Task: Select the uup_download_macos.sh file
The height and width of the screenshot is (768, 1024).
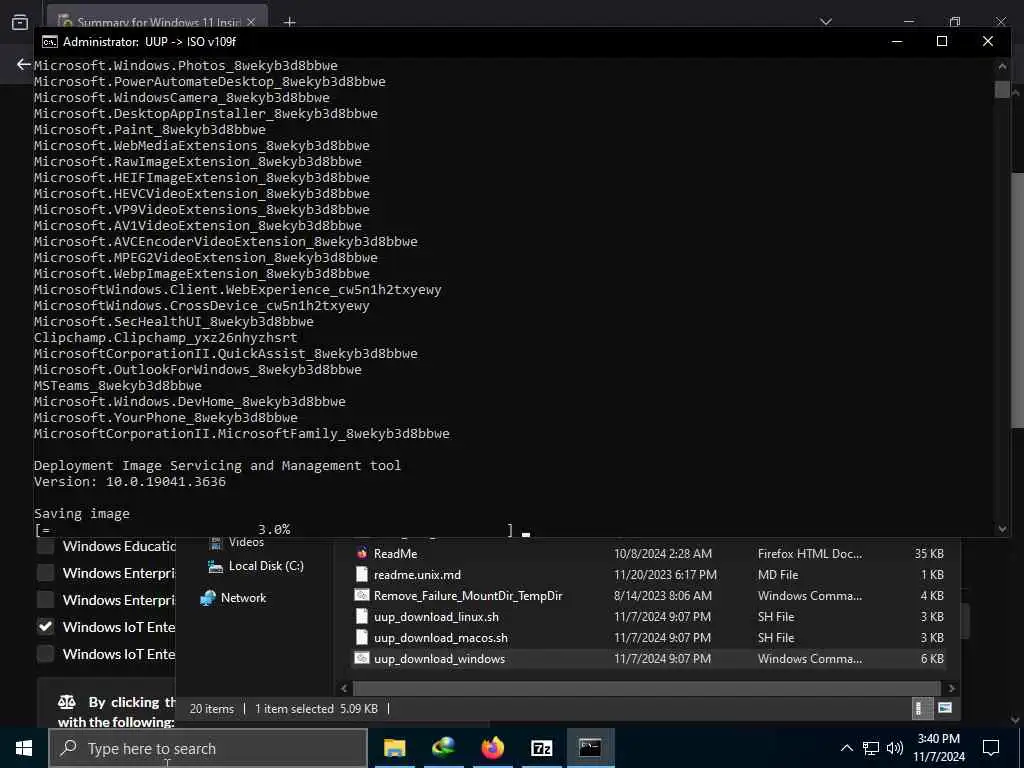Action: [x=441, y=638]
